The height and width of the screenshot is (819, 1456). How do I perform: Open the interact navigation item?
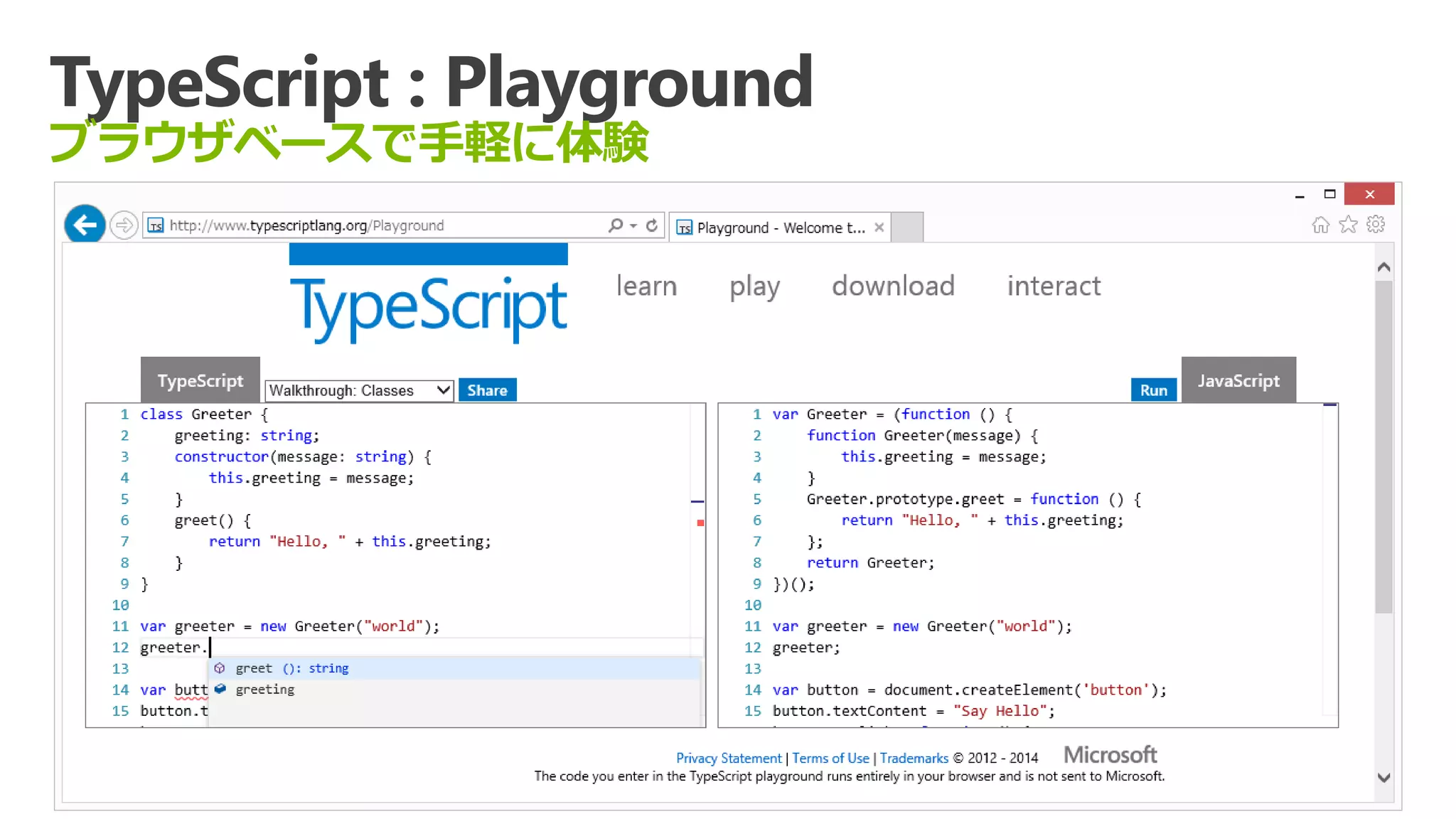[x=1054, y=286]
